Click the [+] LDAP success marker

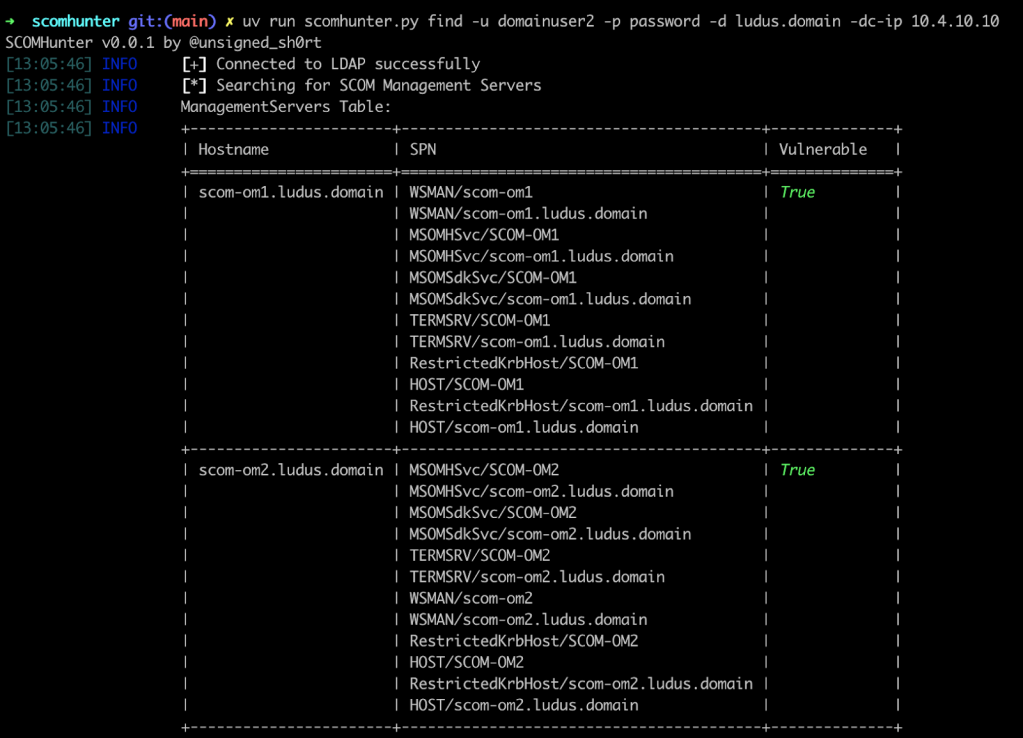point(194,64)
